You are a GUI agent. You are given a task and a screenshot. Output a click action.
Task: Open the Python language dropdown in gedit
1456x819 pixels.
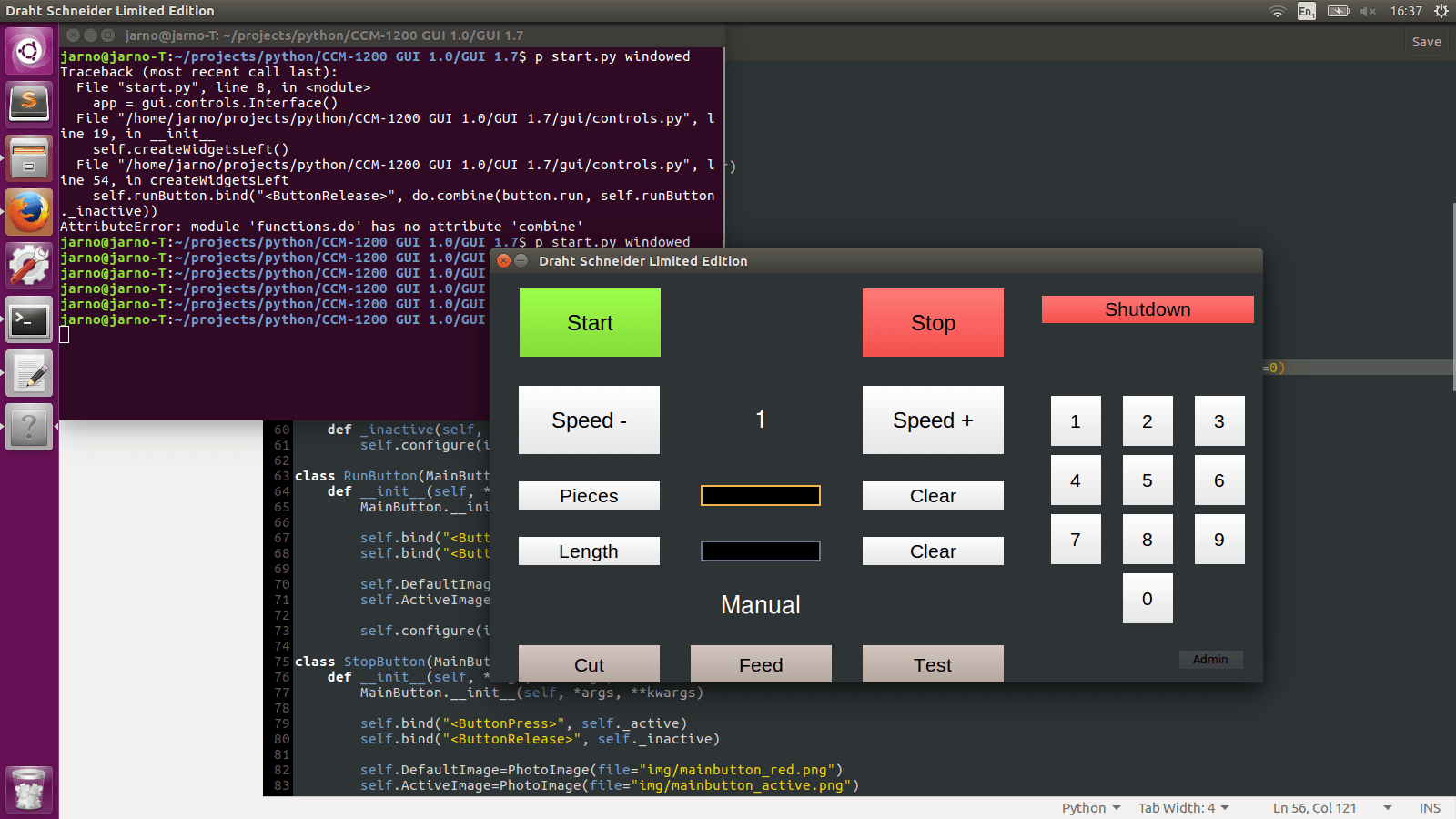click(x=1089, y=807)
